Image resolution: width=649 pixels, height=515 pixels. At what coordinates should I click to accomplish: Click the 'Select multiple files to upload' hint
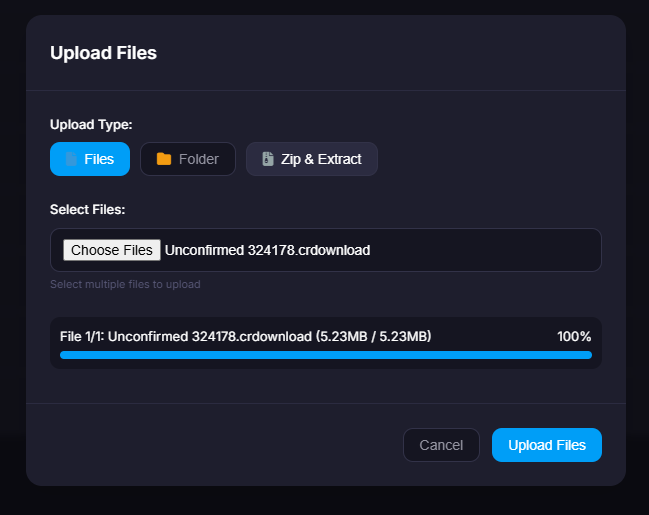coord(125,284)
